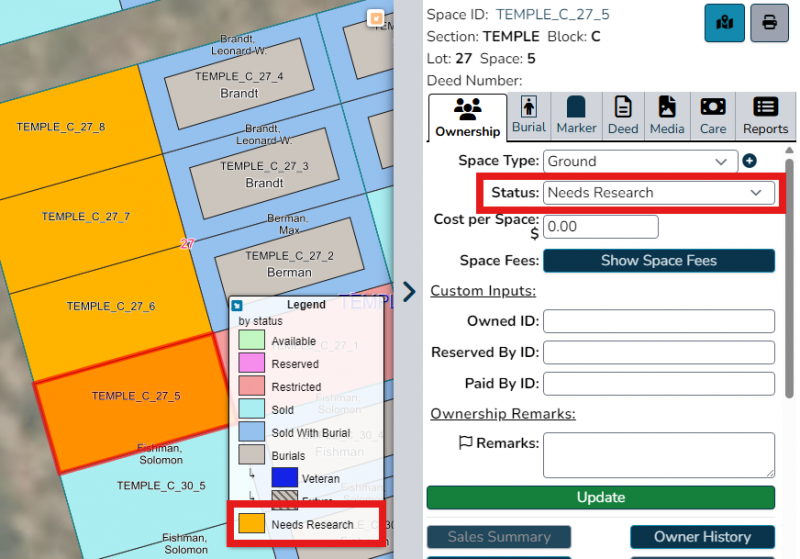This screenshot has width=800, height=559.
Task: Click the Space ID link TEMPLE_C_27_5
Action: coord(553,14)
